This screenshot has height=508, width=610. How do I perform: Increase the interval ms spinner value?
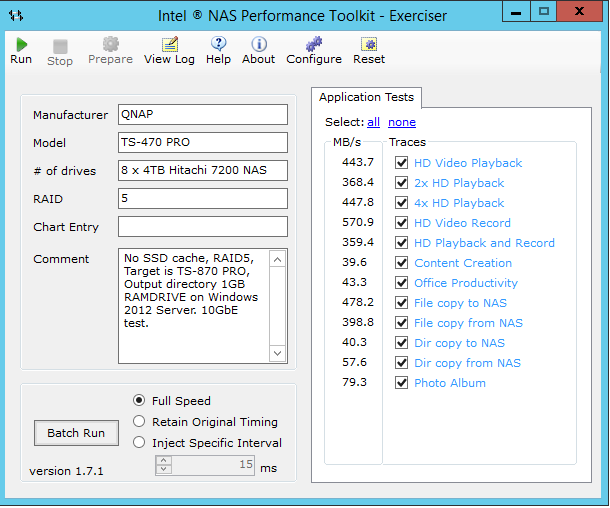pos(162,461)
